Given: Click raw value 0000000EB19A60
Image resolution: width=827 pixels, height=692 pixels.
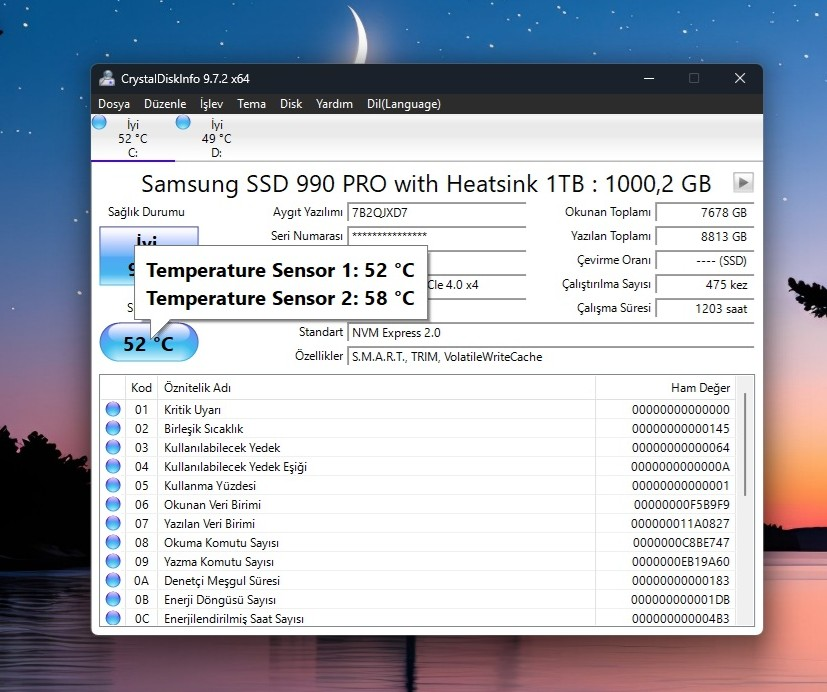Looking at the screenshot, I should click(x=680, y=562).
